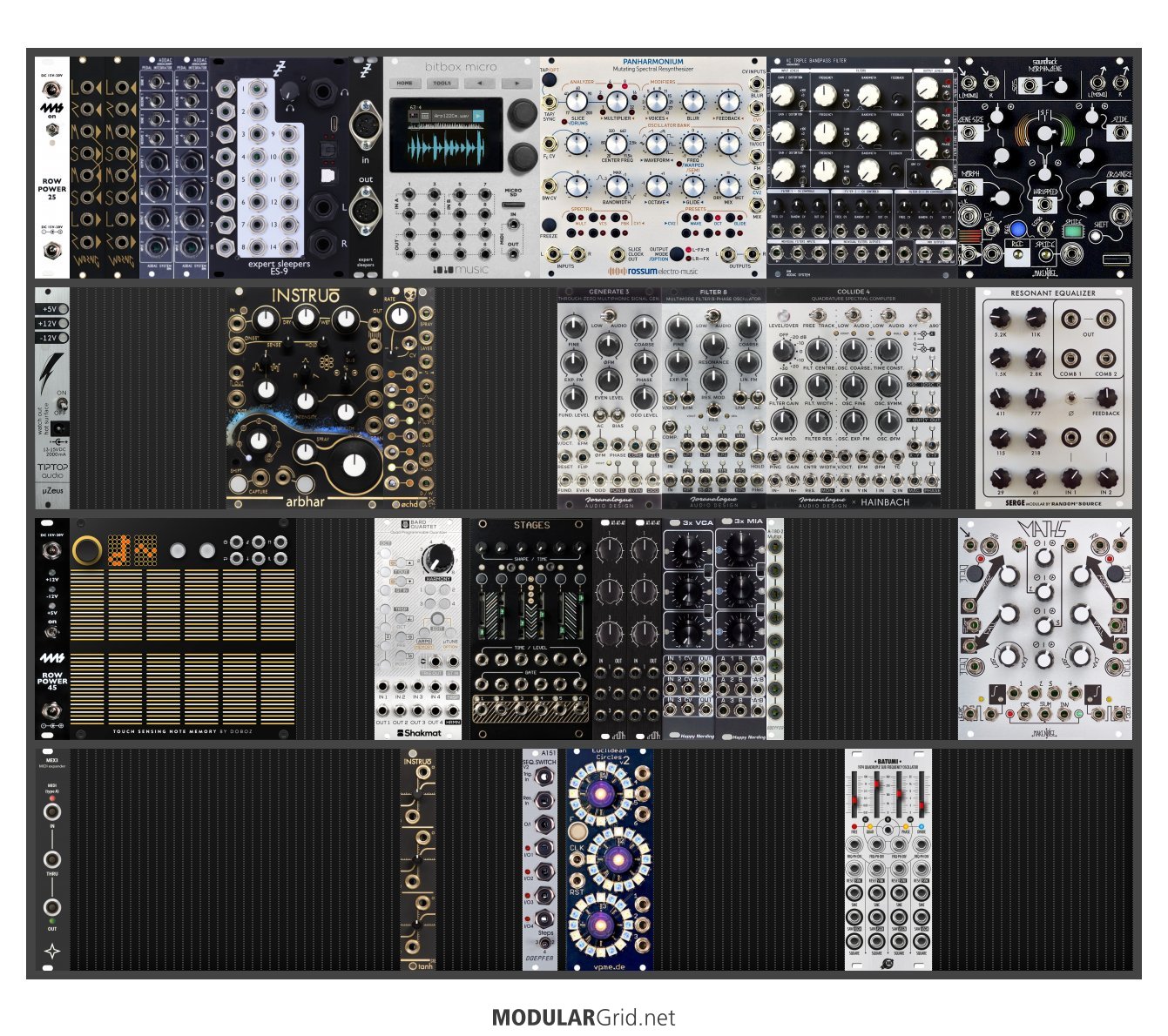Click the Panharmonium MIX knob
Image resolution: width=1168 pixels, height=1036 pixels.
[729, 186]
